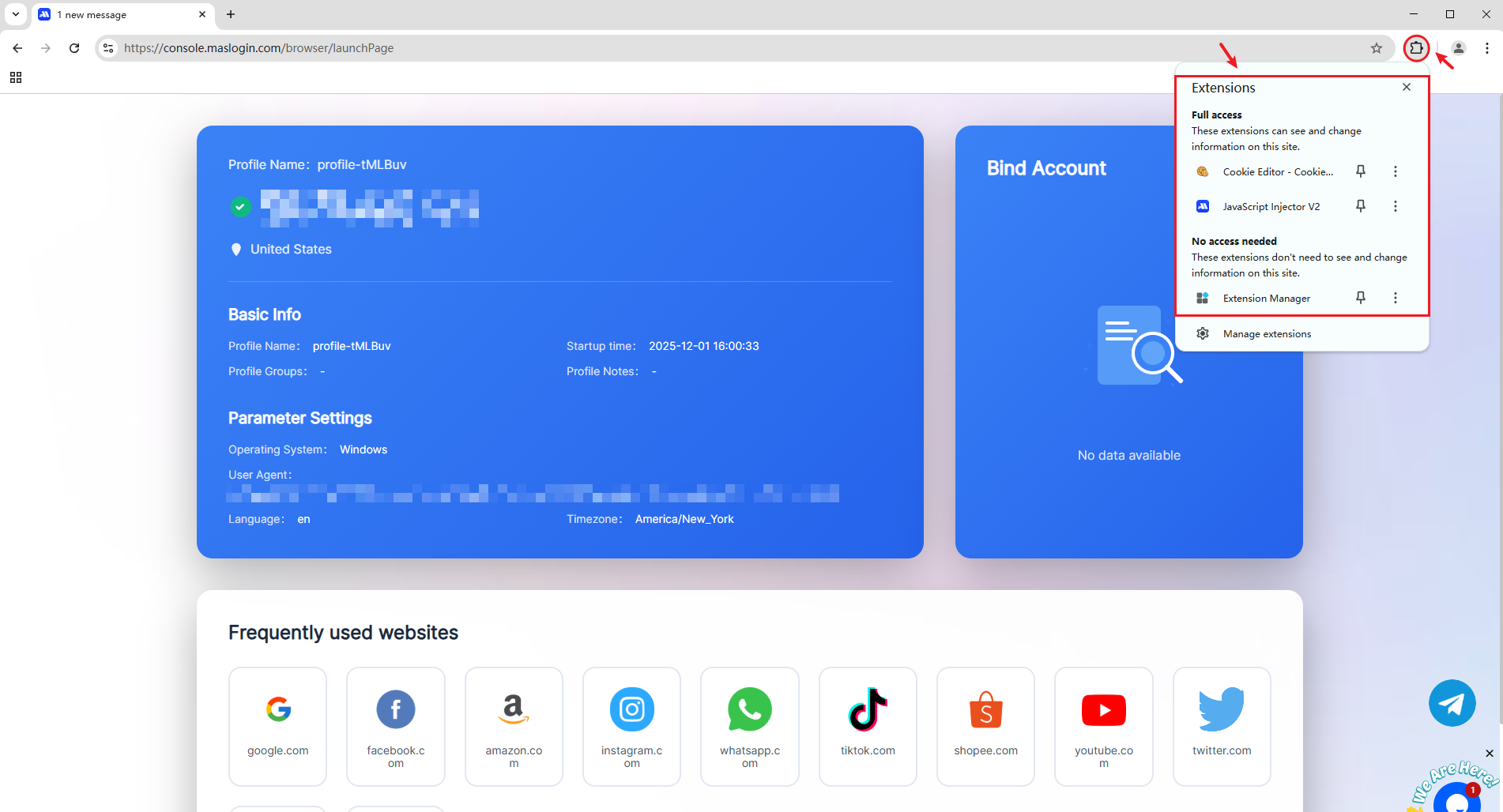Open the youtube.com shortcut tile

pyautogui.click(x=1103, y=726)
